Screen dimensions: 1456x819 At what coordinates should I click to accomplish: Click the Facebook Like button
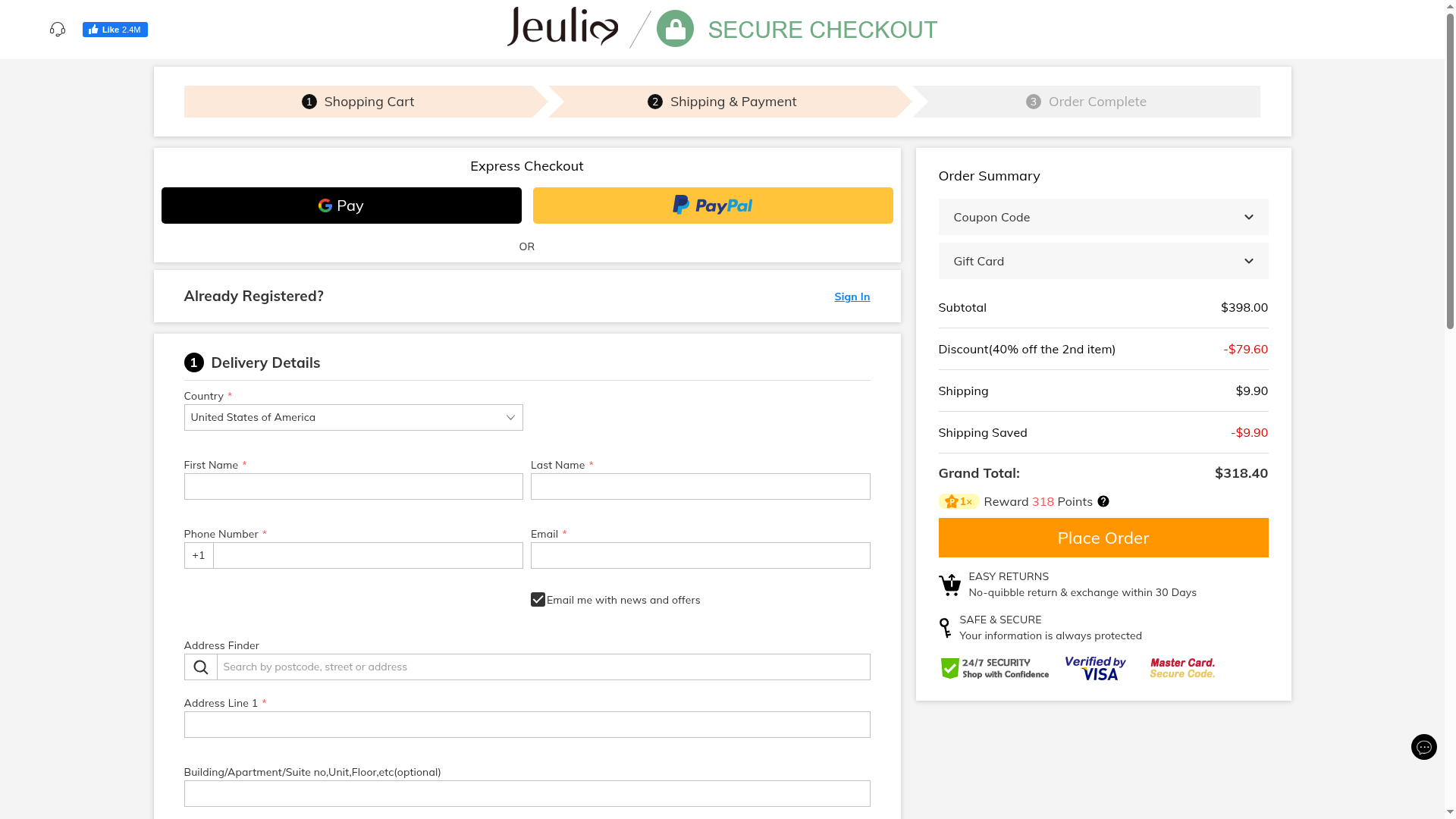(115, 30)
